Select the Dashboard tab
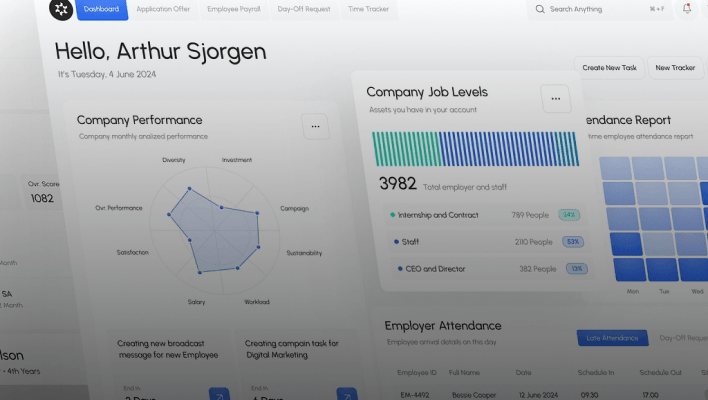 [x=102, y=9]
